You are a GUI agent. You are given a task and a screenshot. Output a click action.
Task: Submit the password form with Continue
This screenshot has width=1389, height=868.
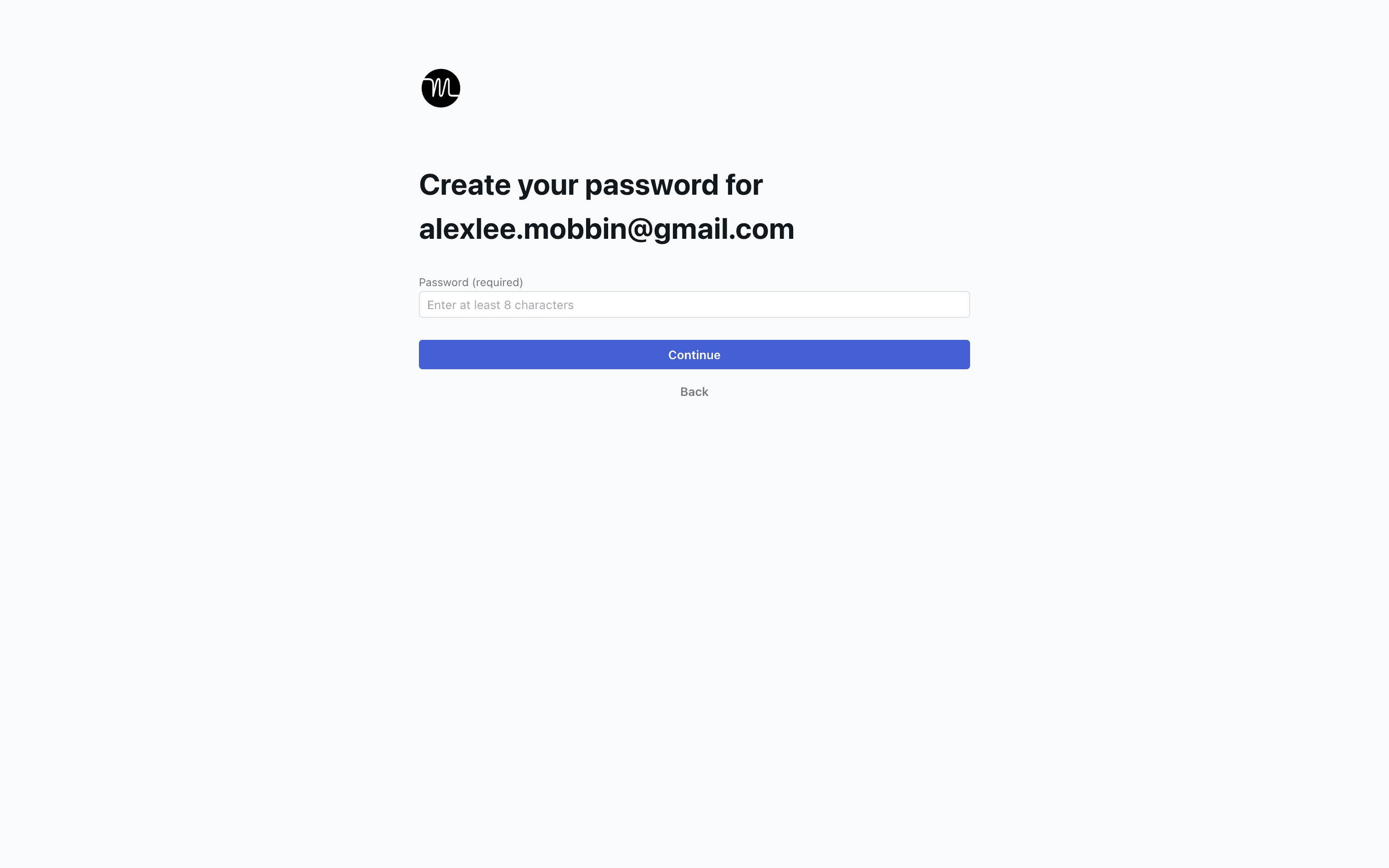pos(694,354)
